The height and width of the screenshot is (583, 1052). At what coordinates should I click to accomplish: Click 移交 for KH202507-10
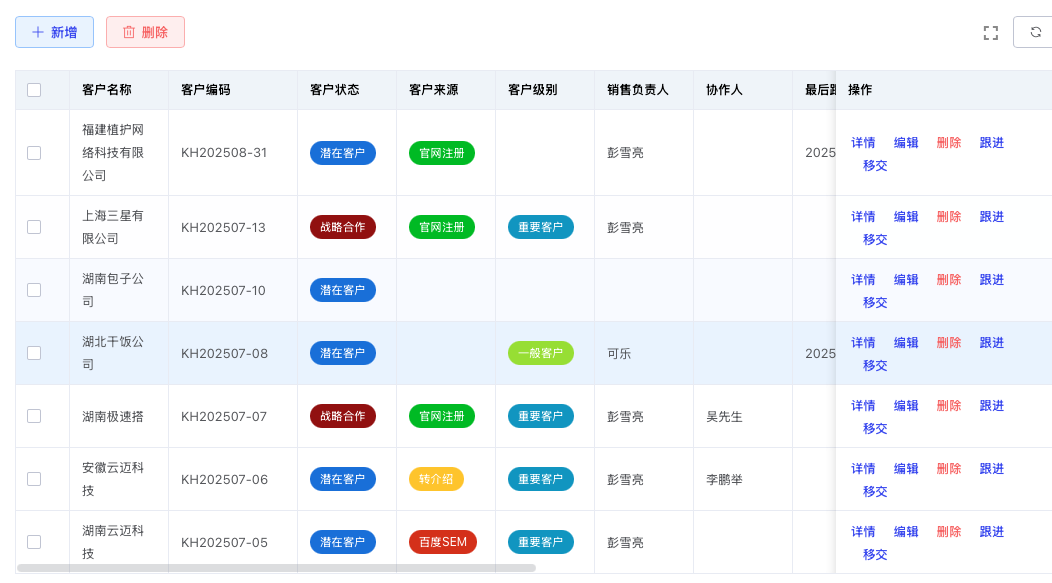[x=875, y=302]
